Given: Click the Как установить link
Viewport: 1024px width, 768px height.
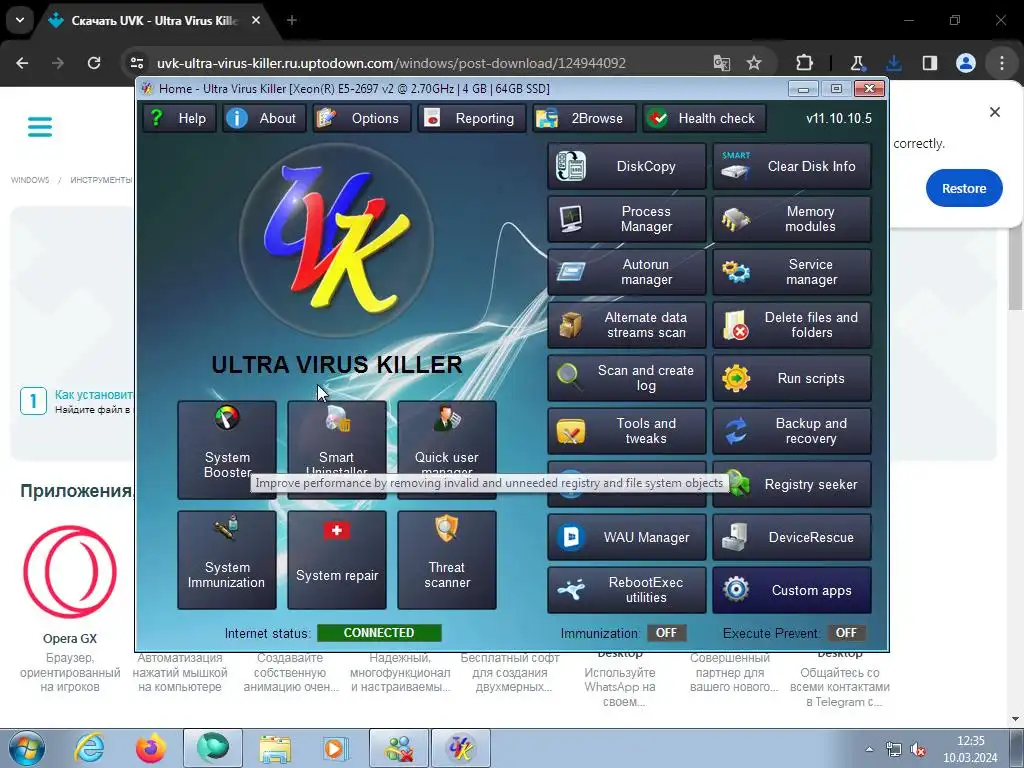Looking at the screenshot, I should tap(93, 394).
